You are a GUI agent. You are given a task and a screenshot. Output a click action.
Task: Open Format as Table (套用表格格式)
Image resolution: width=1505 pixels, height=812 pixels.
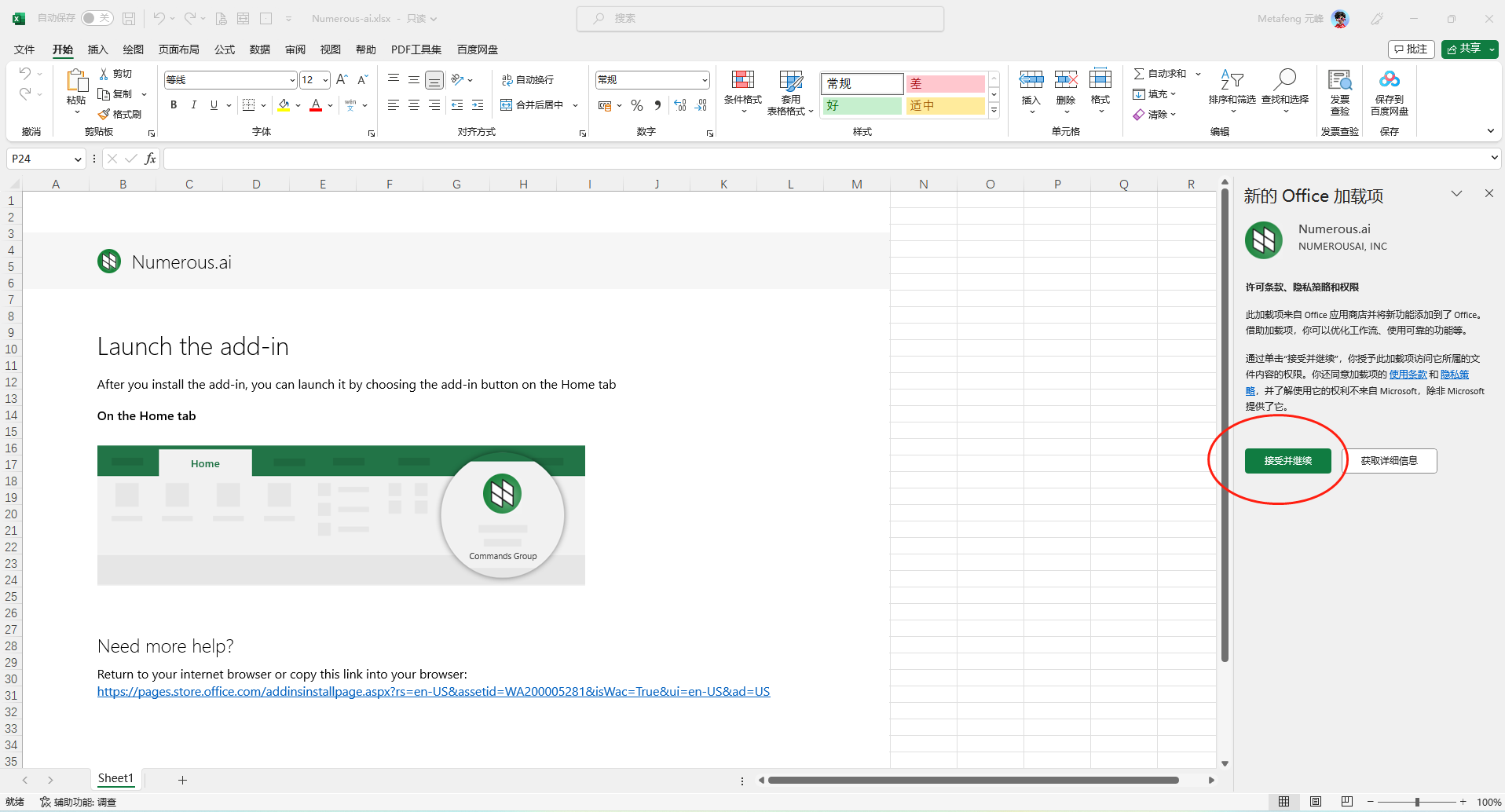click(x=790, y=91)
